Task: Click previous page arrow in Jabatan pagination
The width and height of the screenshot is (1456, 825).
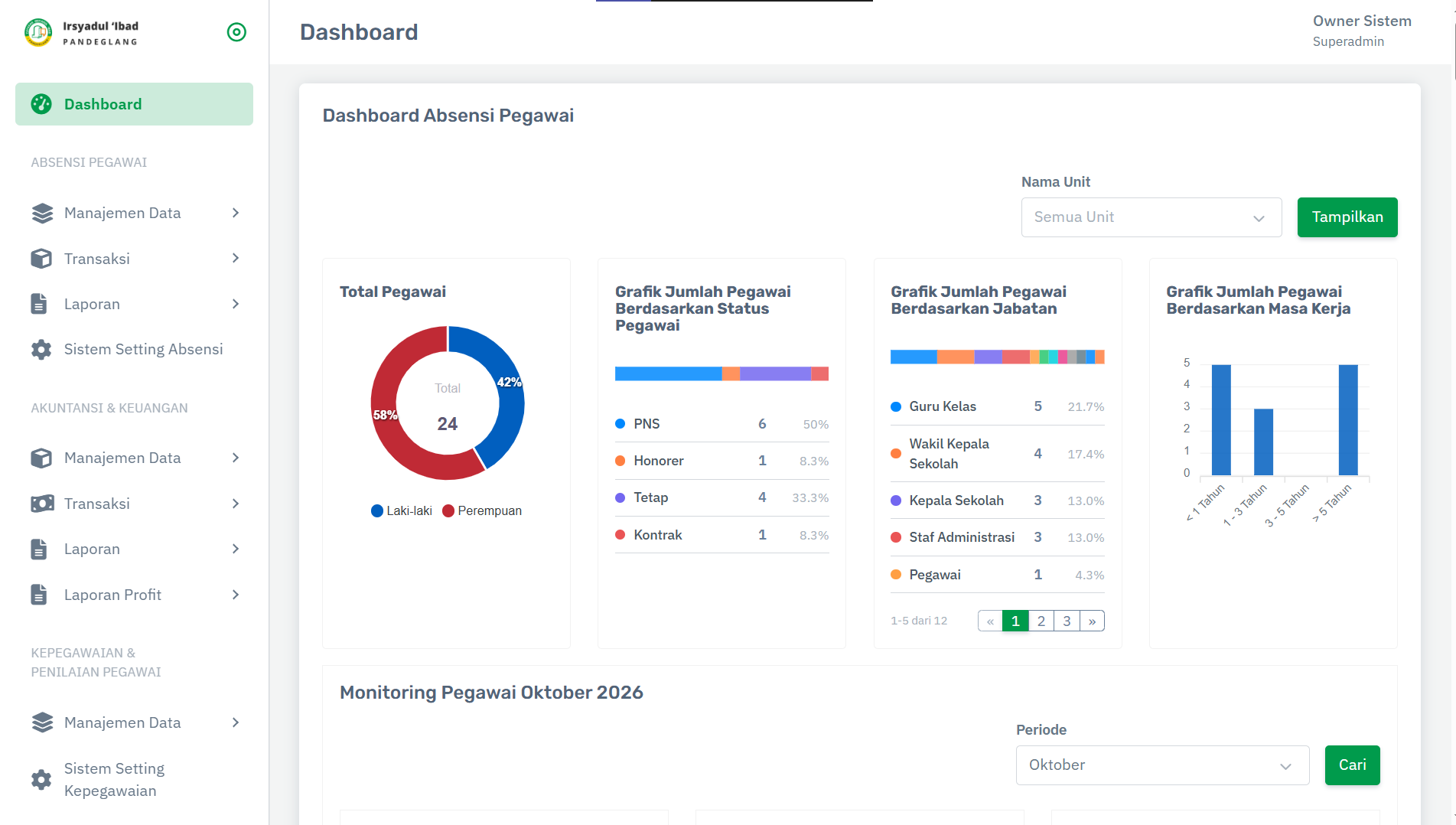Action: 990,621
